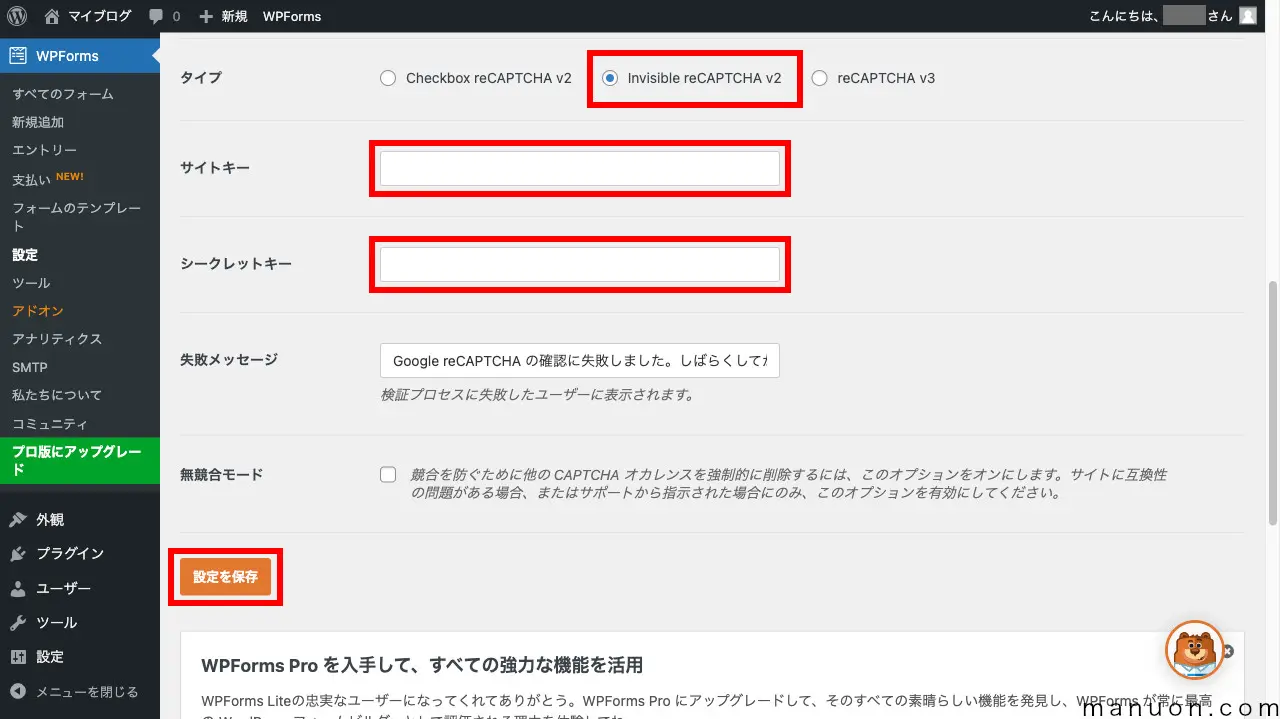1280x719 pixels.
Task: Click inside the サイトキー input field
Action: pos(580,168)
